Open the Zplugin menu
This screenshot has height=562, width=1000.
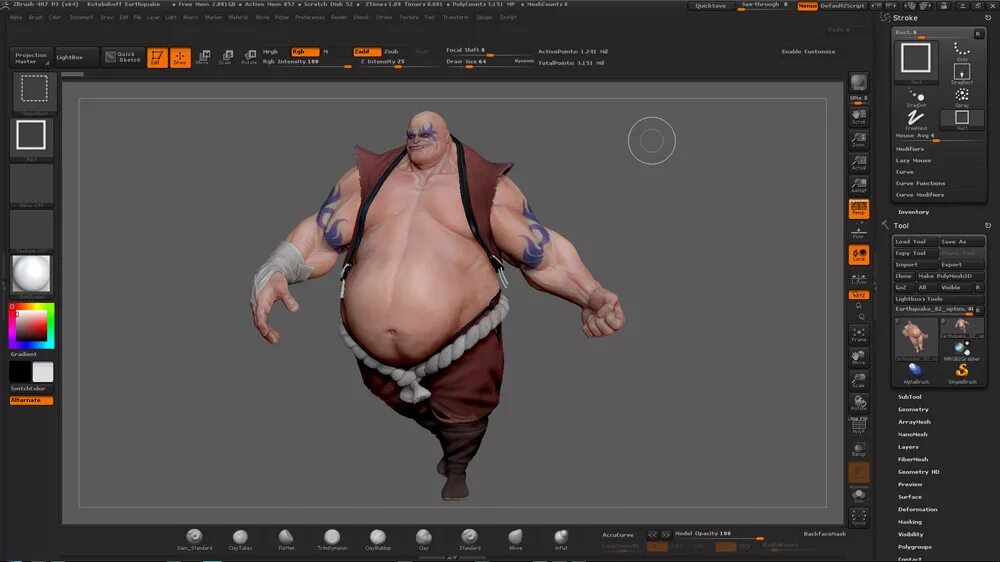click(484, 17)
